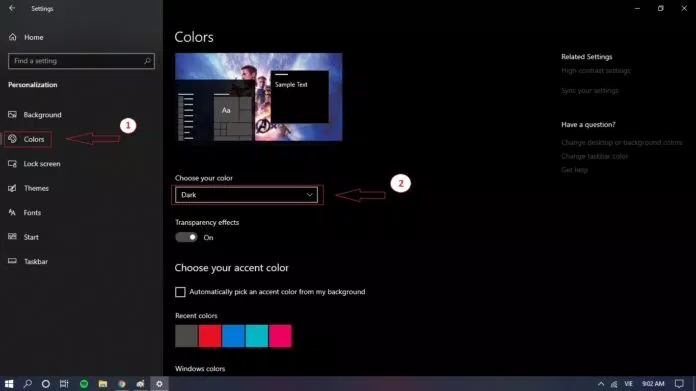696x391 pixels.
Task: Click the Lock screen icon in sidebar
Action: (12, 163)
